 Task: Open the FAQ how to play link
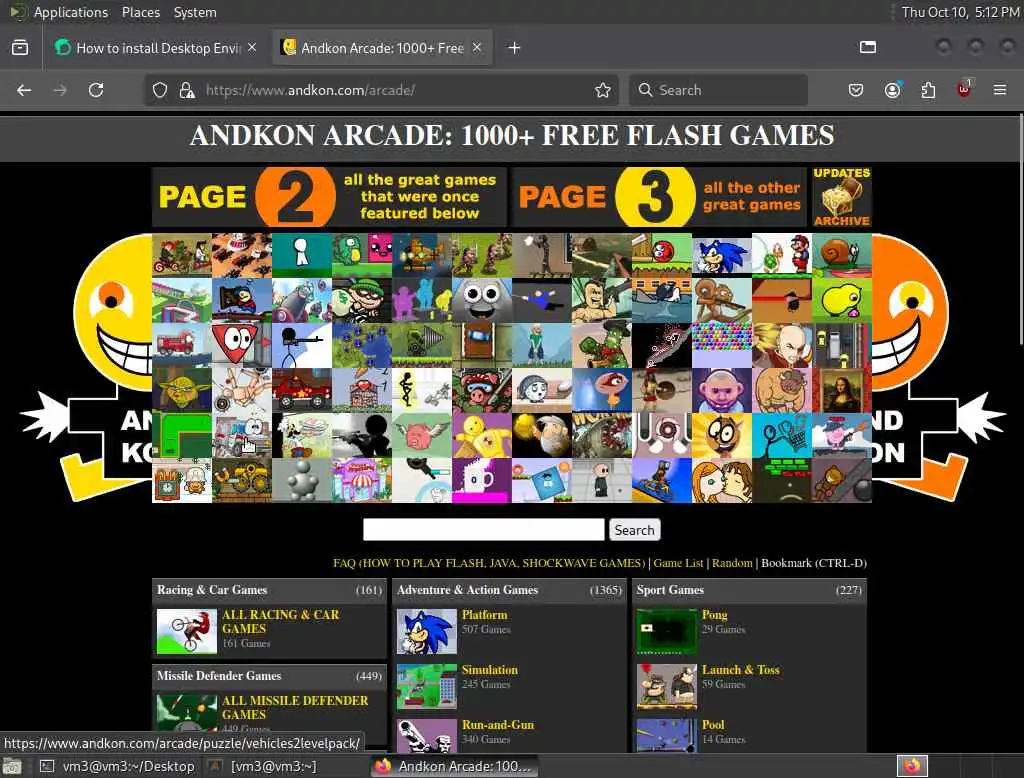tap(488, 563)
